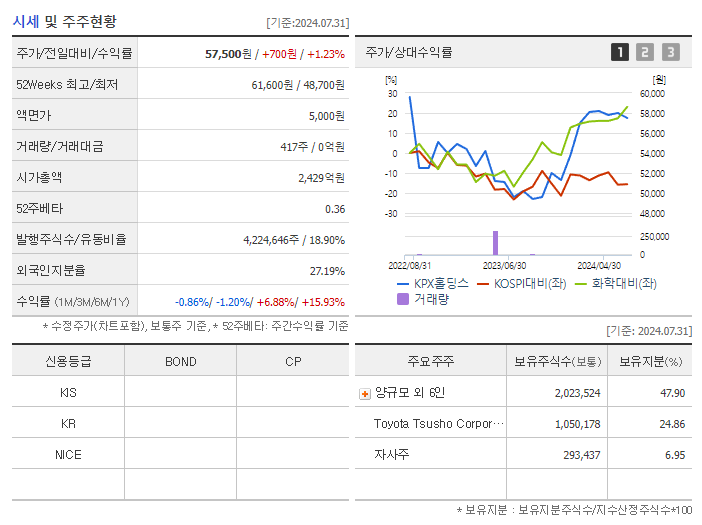Click the 외국인지분율 row label

point(51,270)
